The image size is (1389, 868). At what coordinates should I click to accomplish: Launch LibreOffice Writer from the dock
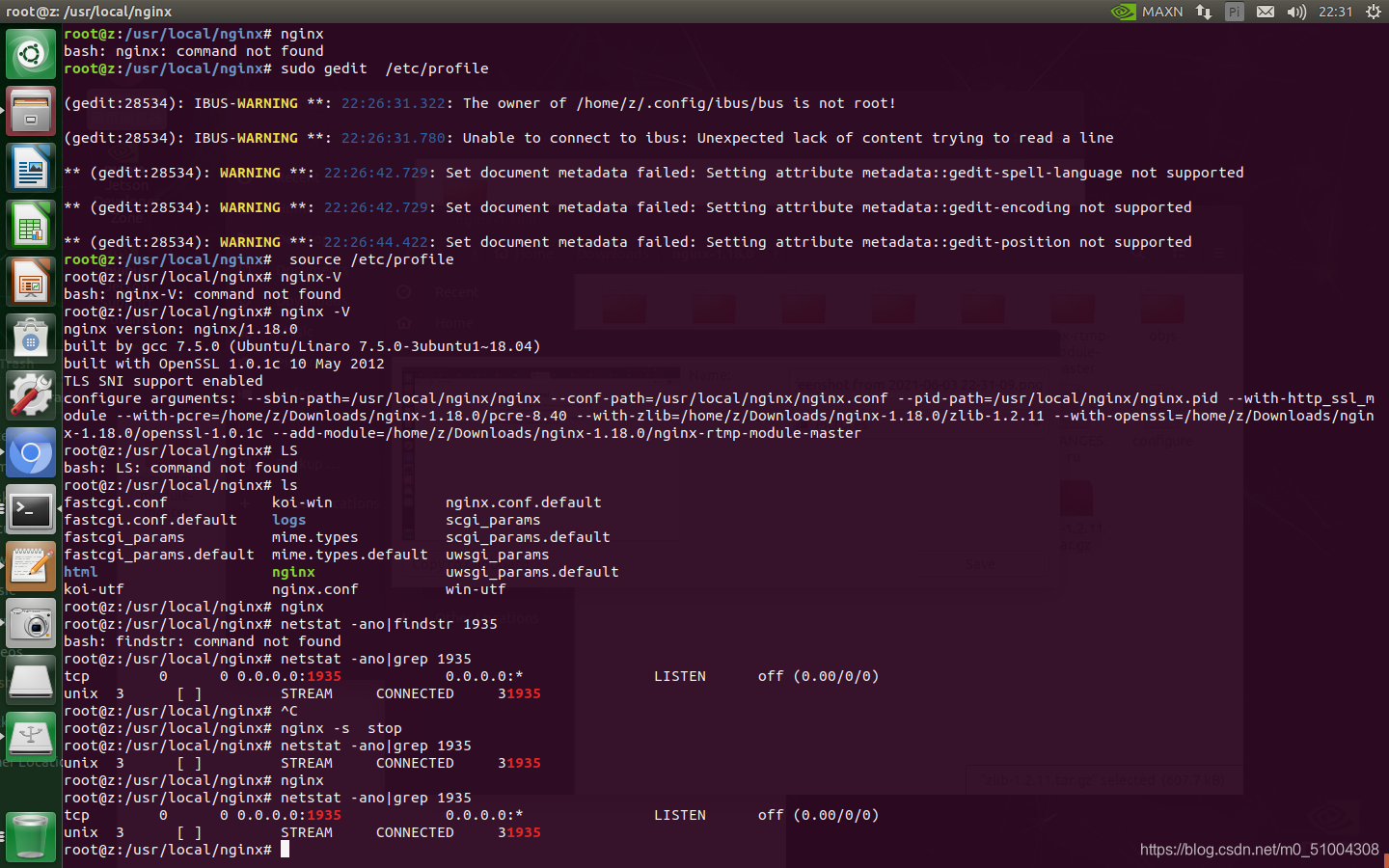pyautogui.click(x=31, y=168)
